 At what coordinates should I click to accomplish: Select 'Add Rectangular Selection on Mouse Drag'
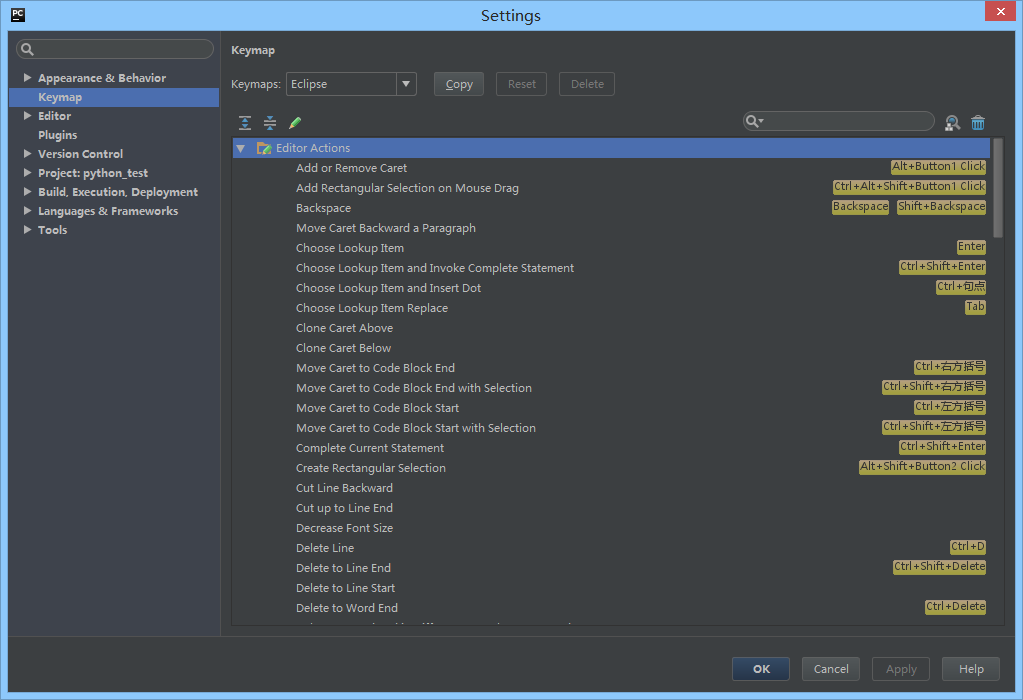pos(407,188)
